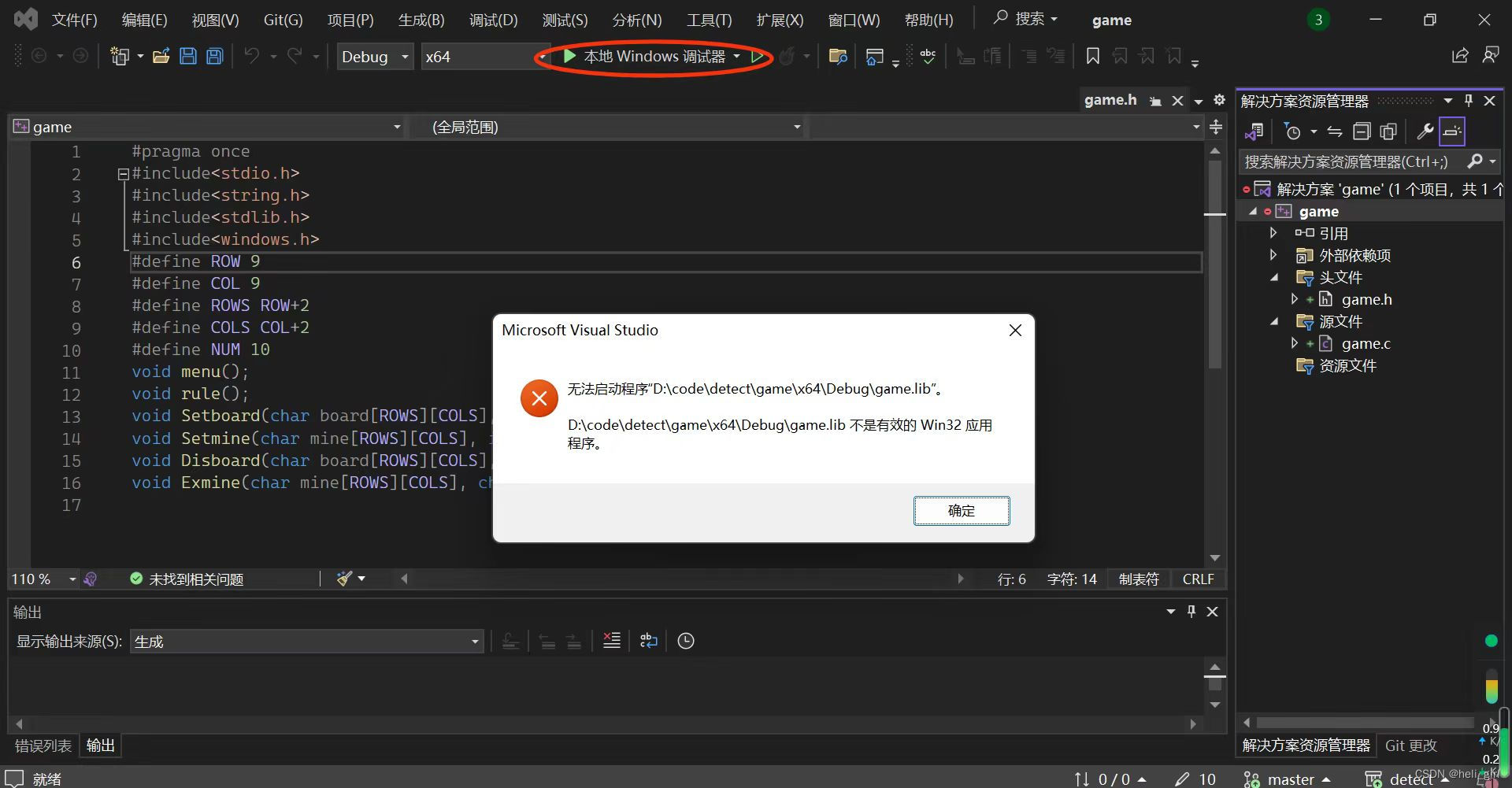1512x788 pixels.
Task: Open file with the folder icon
Action: pyautogui.click(x=161, y=56)
